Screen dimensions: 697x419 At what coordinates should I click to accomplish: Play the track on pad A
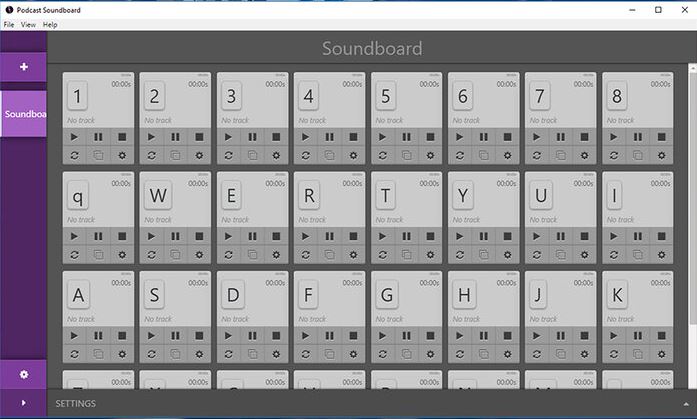tap(74, 336)
